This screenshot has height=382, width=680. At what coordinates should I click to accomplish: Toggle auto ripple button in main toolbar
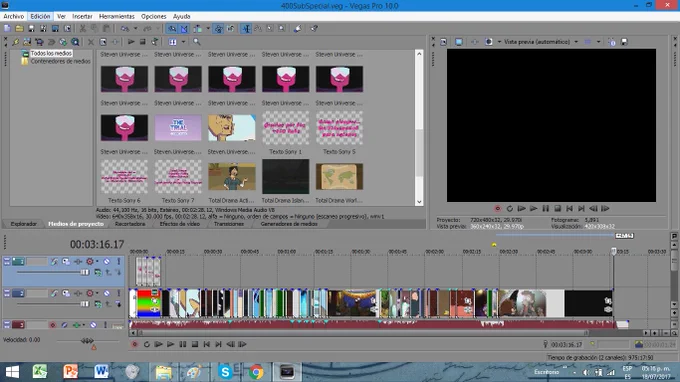point(198,29)
